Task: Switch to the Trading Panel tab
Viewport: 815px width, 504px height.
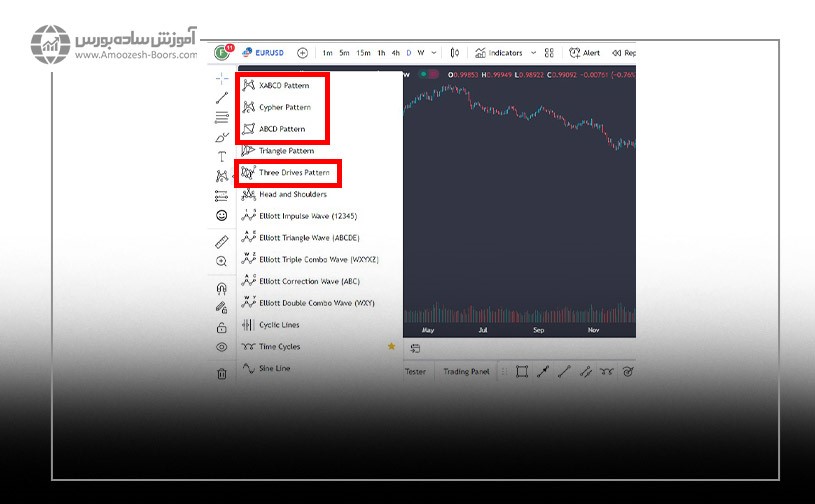Action: point(467,371)
